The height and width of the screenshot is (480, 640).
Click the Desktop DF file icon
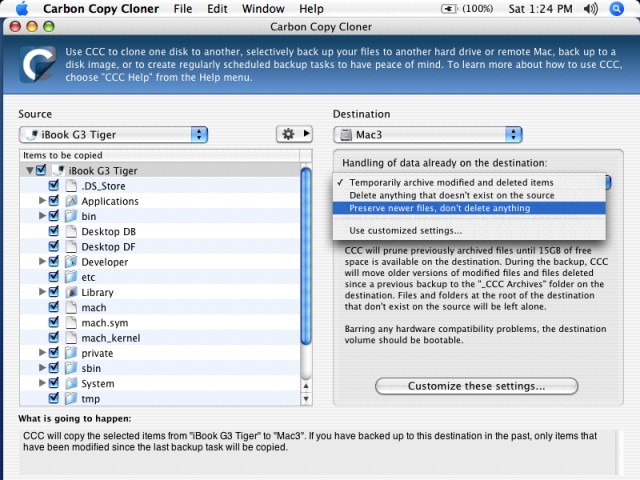71,247
